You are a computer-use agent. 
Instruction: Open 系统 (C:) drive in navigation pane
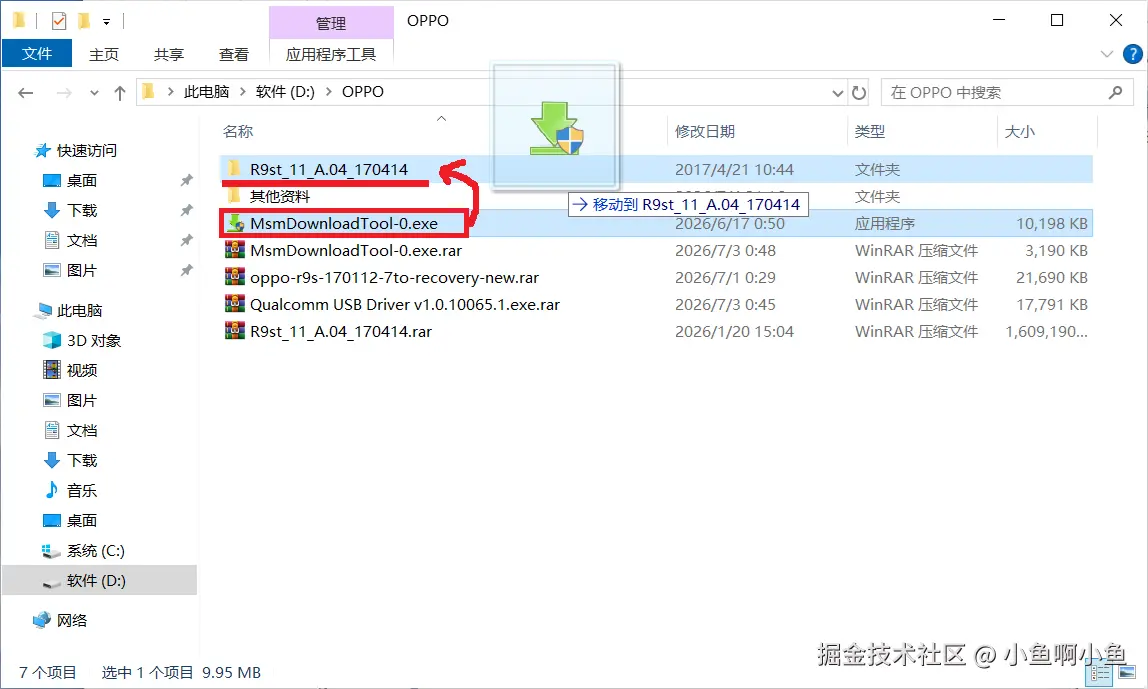click(x=96, y=551)
